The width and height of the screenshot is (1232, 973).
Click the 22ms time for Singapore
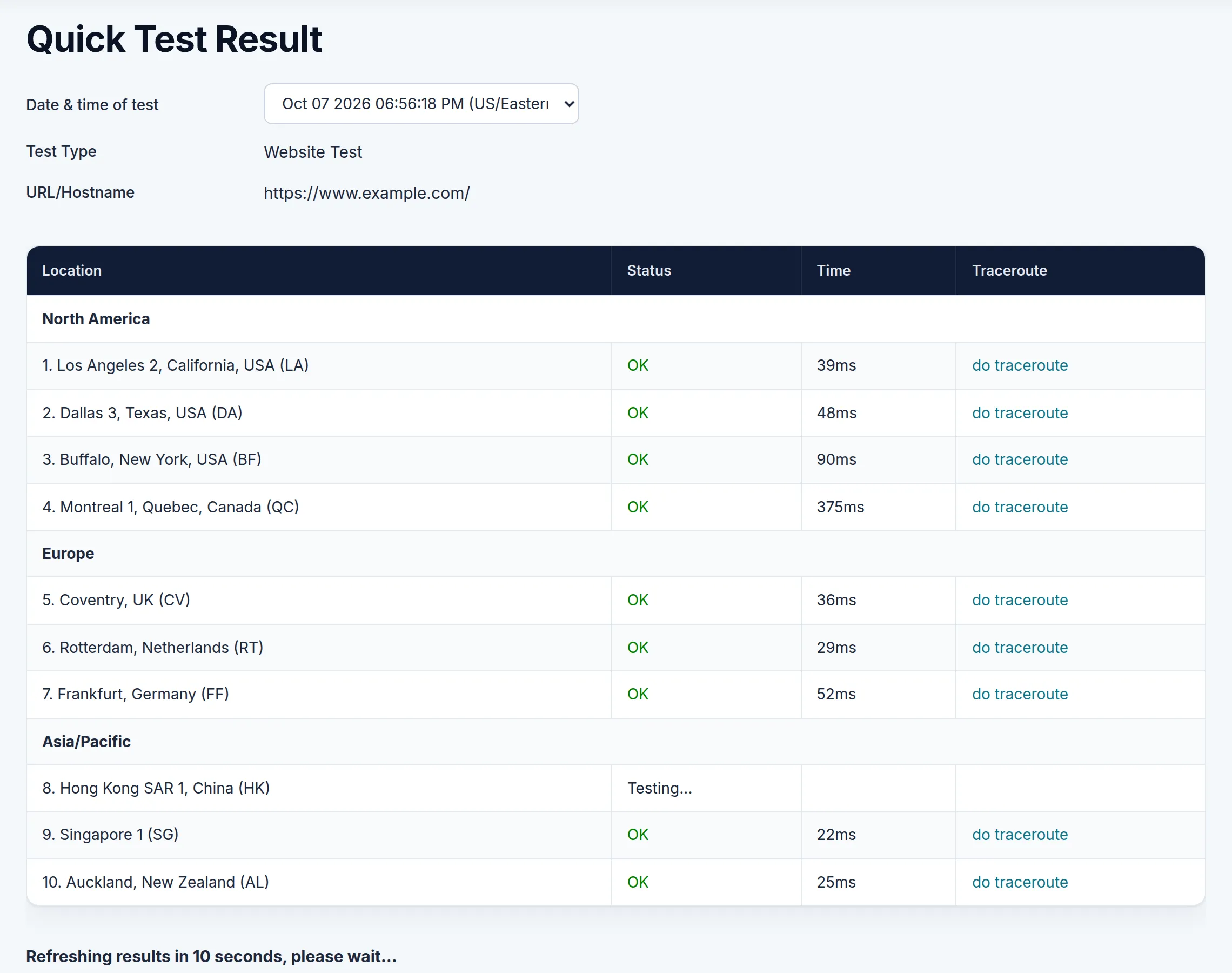point(836,835)
